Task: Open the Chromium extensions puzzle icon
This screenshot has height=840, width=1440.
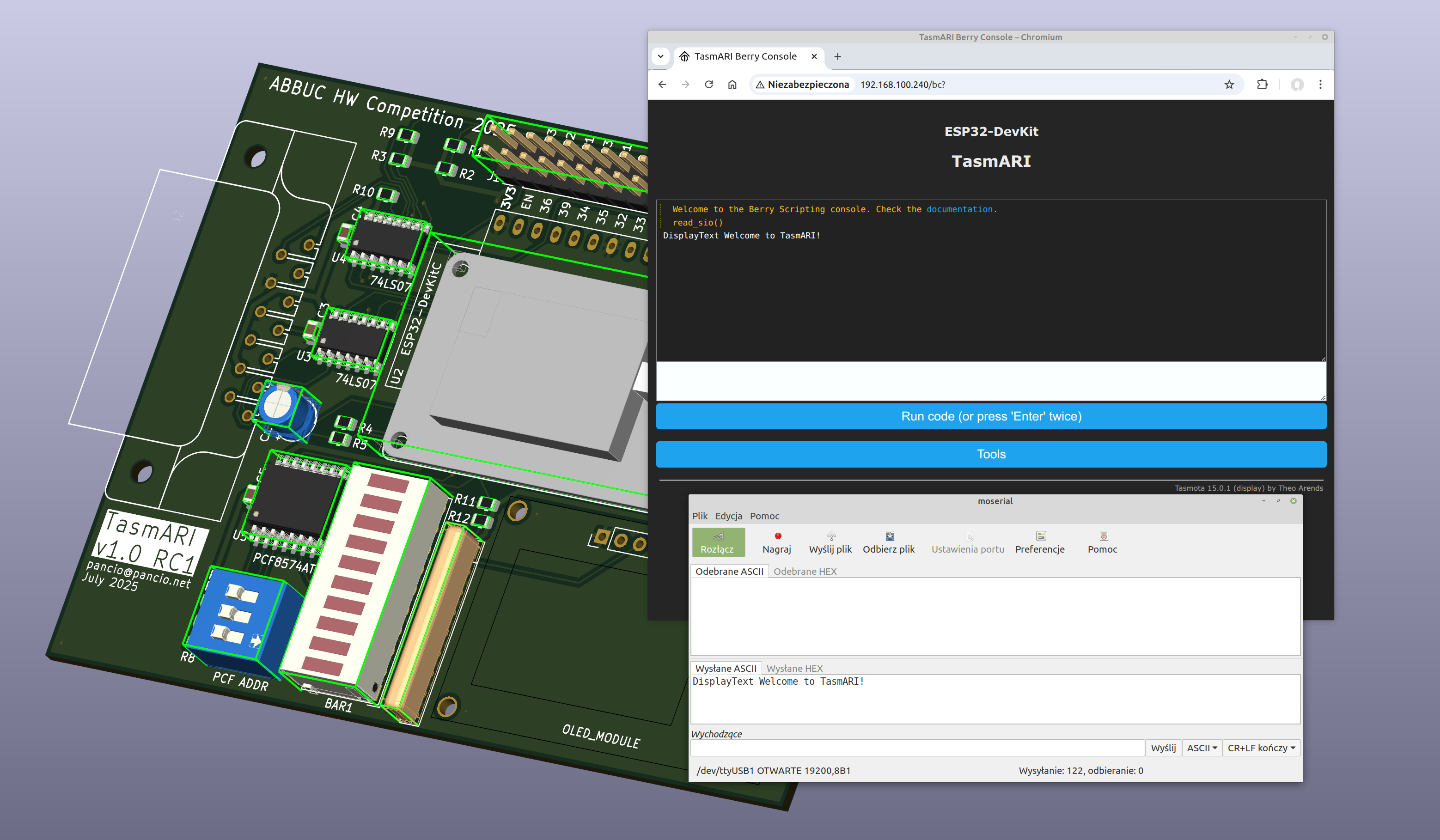Action: pyautogui.click(x=1262, y=85)
